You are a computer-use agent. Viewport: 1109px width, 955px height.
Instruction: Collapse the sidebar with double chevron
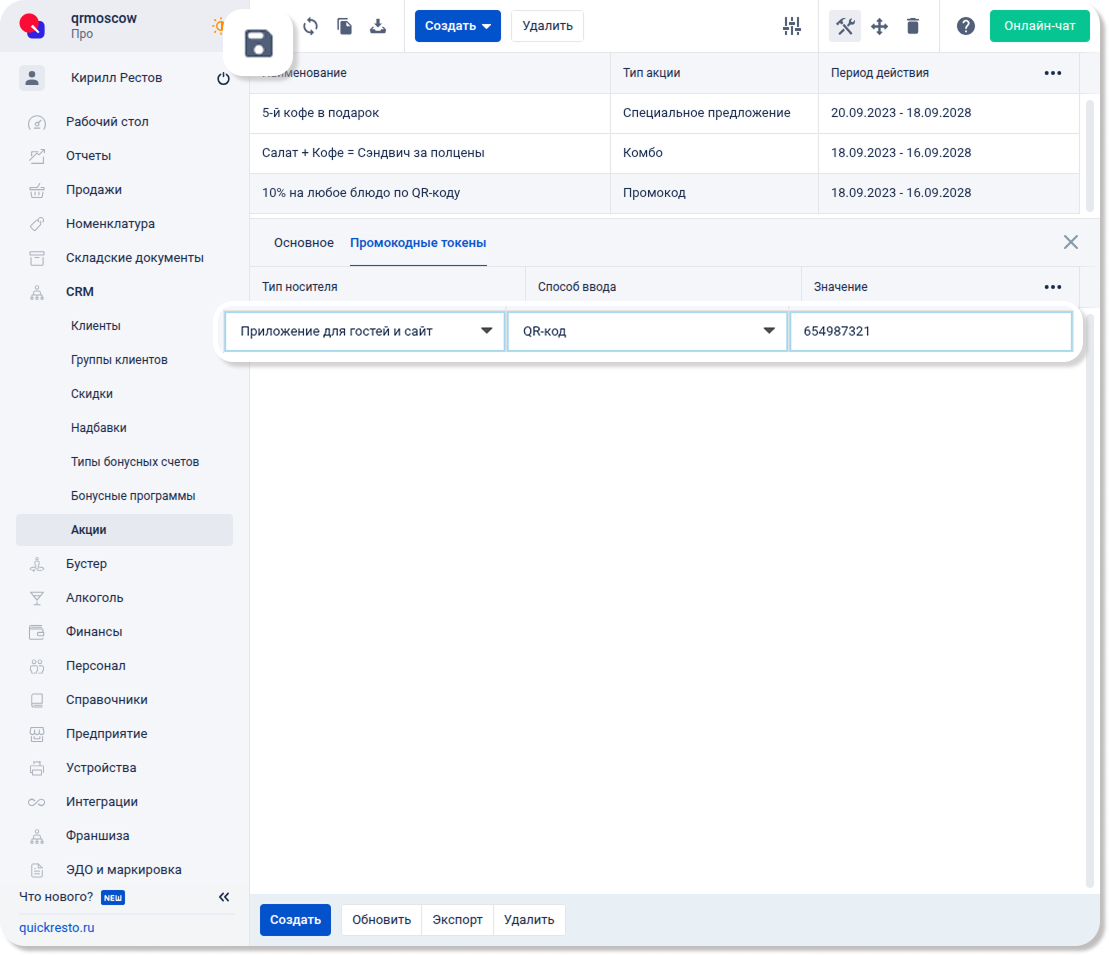[224, 897]
